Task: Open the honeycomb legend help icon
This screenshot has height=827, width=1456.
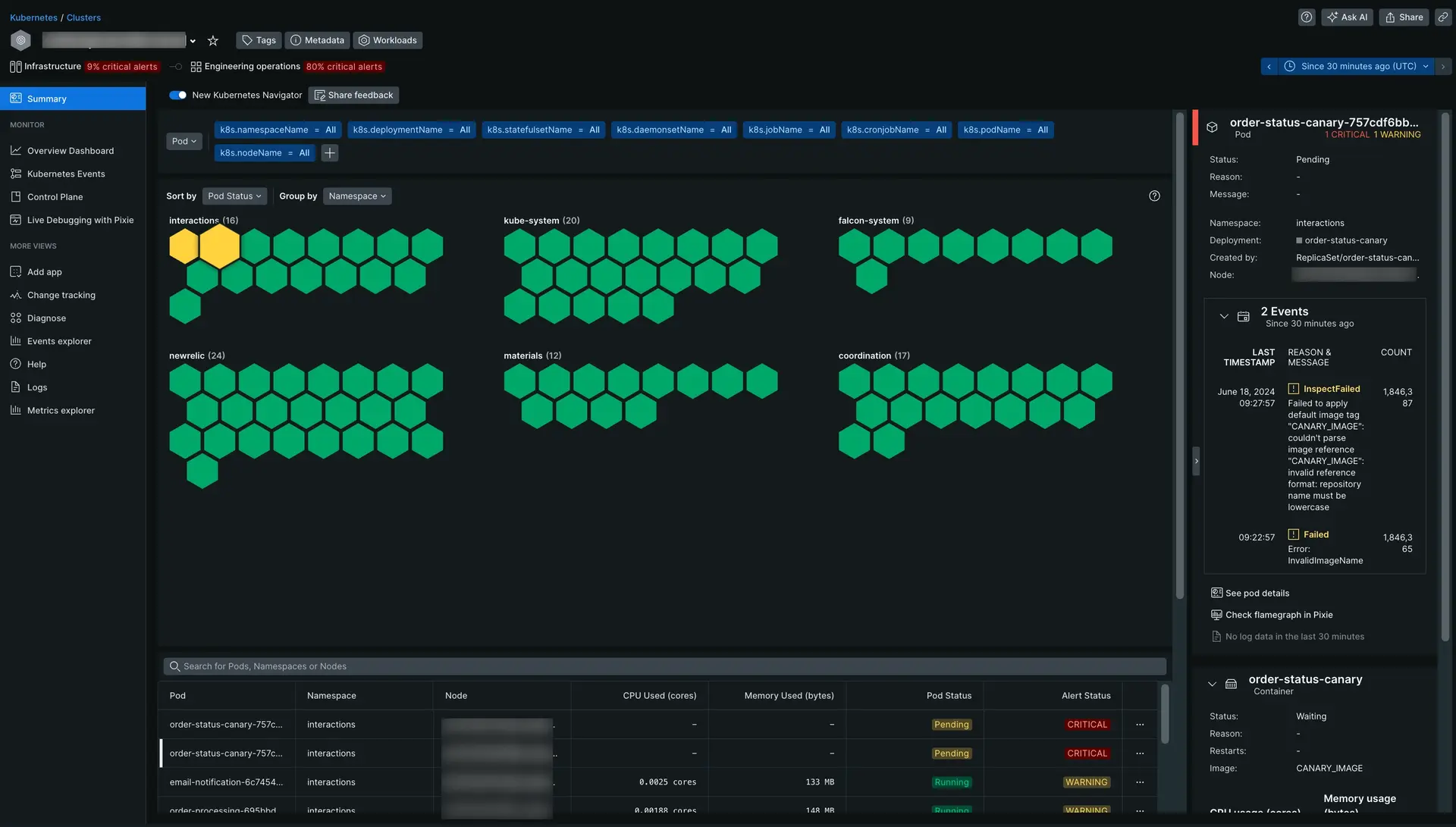Action: click(1154, 196)
